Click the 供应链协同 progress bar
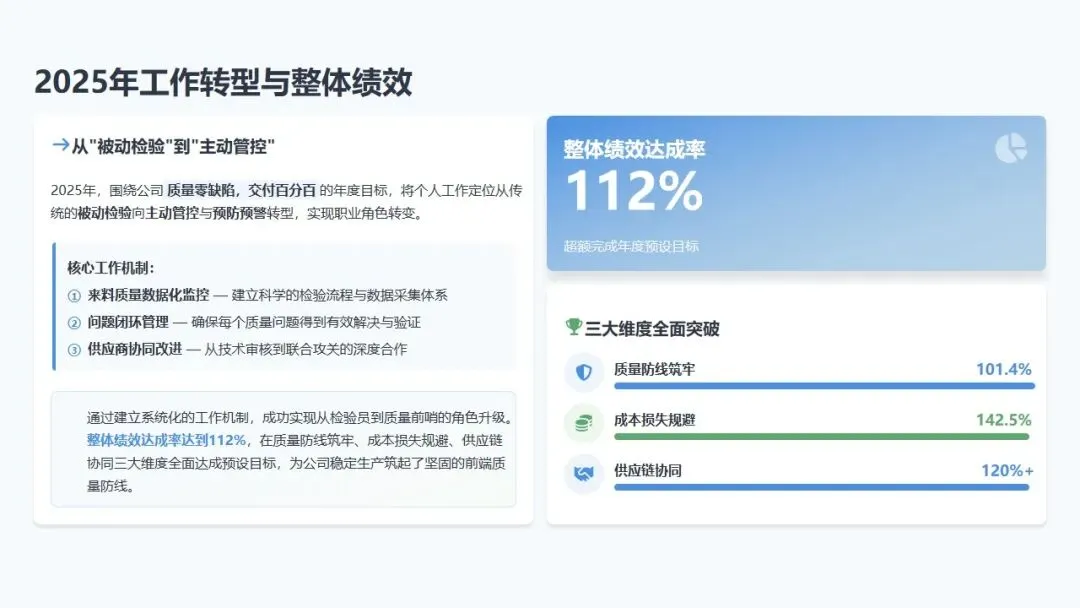1080x608 pixels. [821, 487]
